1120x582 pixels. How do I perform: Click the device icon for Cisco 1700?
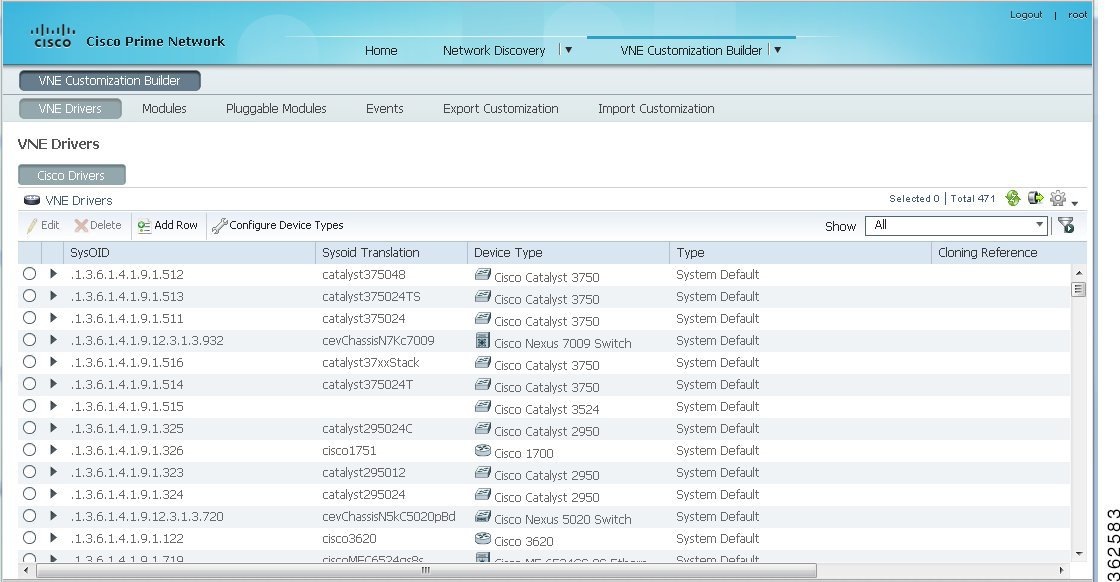(x=483, y=451)
